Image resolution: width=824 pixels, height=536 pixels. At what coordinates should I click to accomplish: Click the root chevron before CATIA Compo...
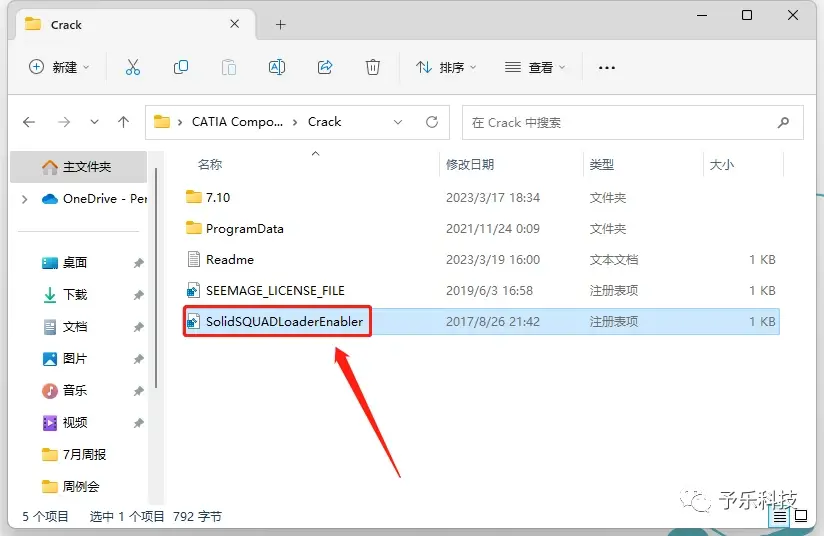tap(180, 122)
